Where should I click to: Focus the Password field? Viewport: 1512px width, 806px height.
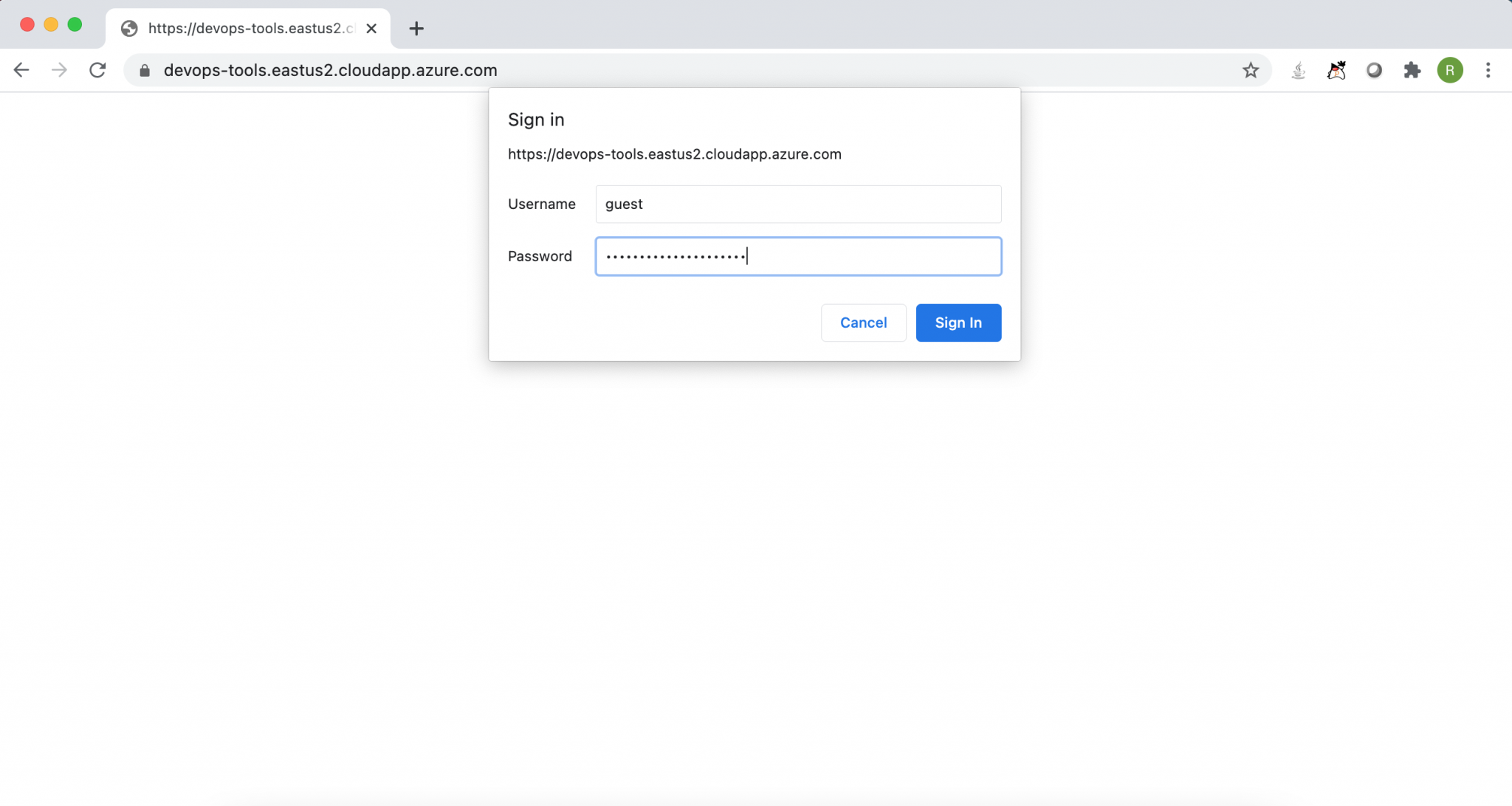[x=798, y=256]
